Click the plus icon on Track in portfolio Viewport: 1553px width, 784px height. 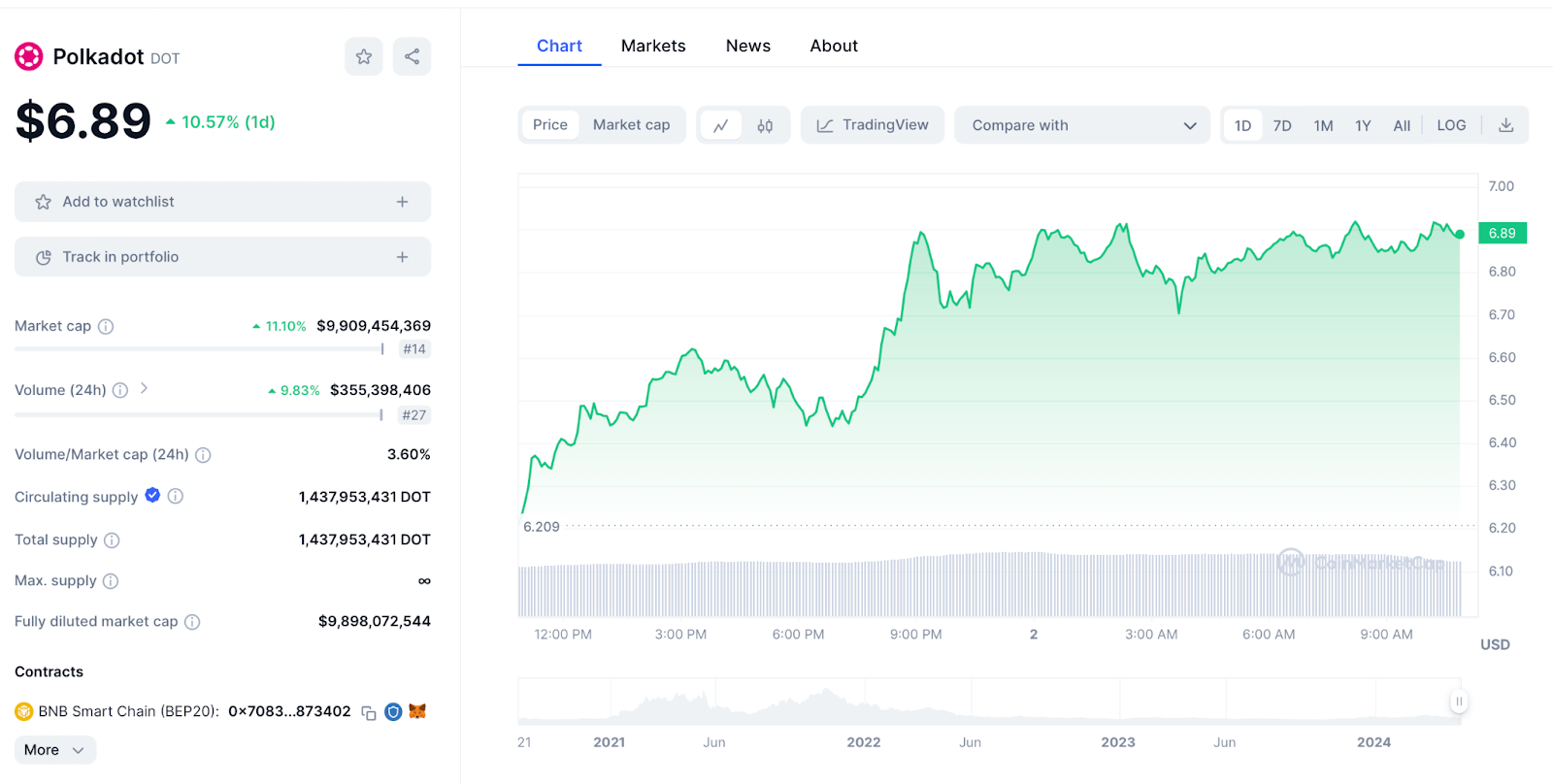click(x=402, y=257)
